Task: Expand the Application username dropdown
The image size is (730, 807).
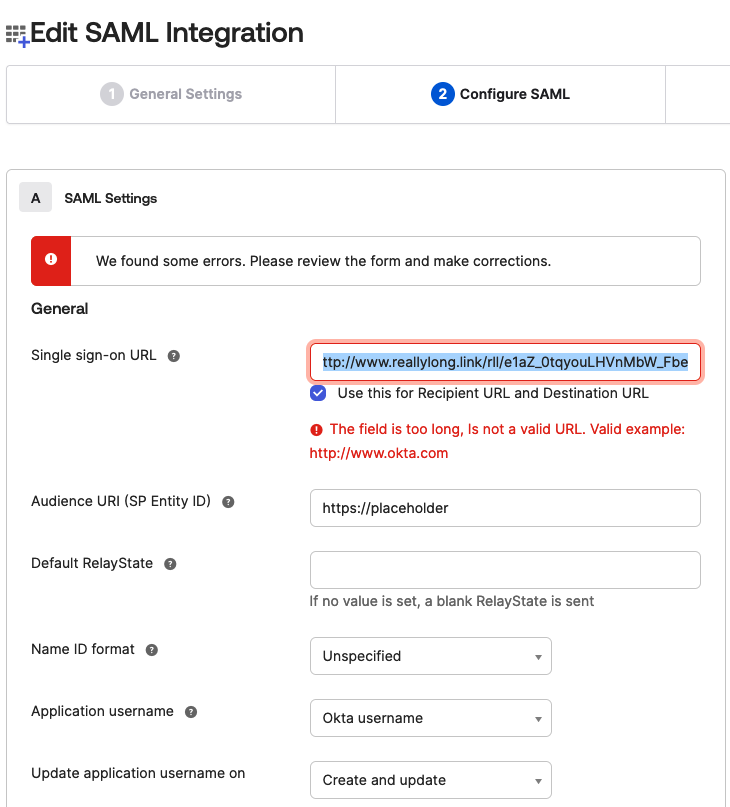Action: coord(430,718)
